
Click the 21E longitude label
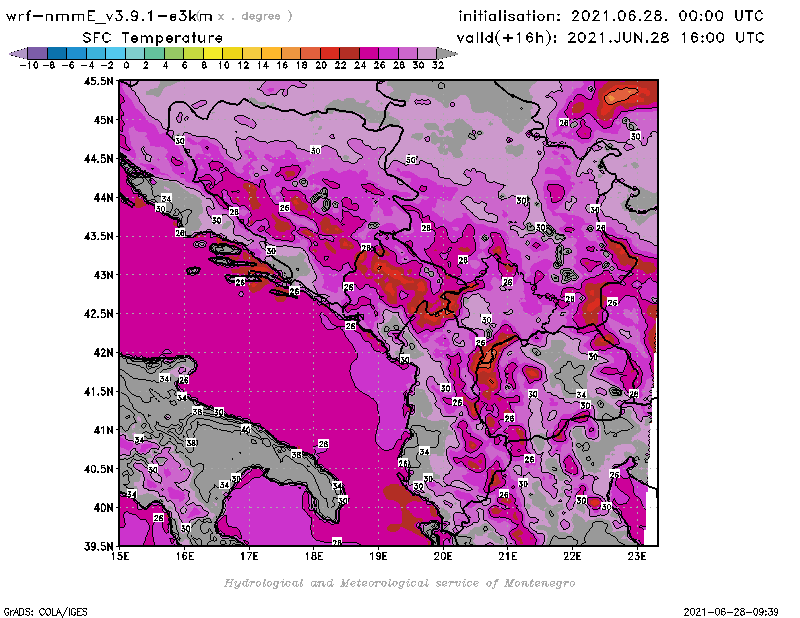(x=508, y=556)
